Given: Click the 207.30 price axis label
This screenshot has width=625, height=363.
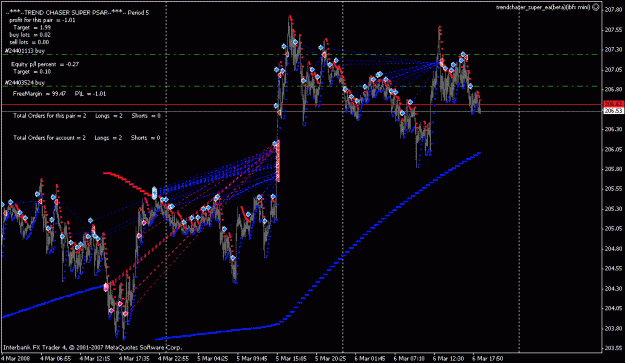Looking at the screenshot, I should [x=614, y=49].
